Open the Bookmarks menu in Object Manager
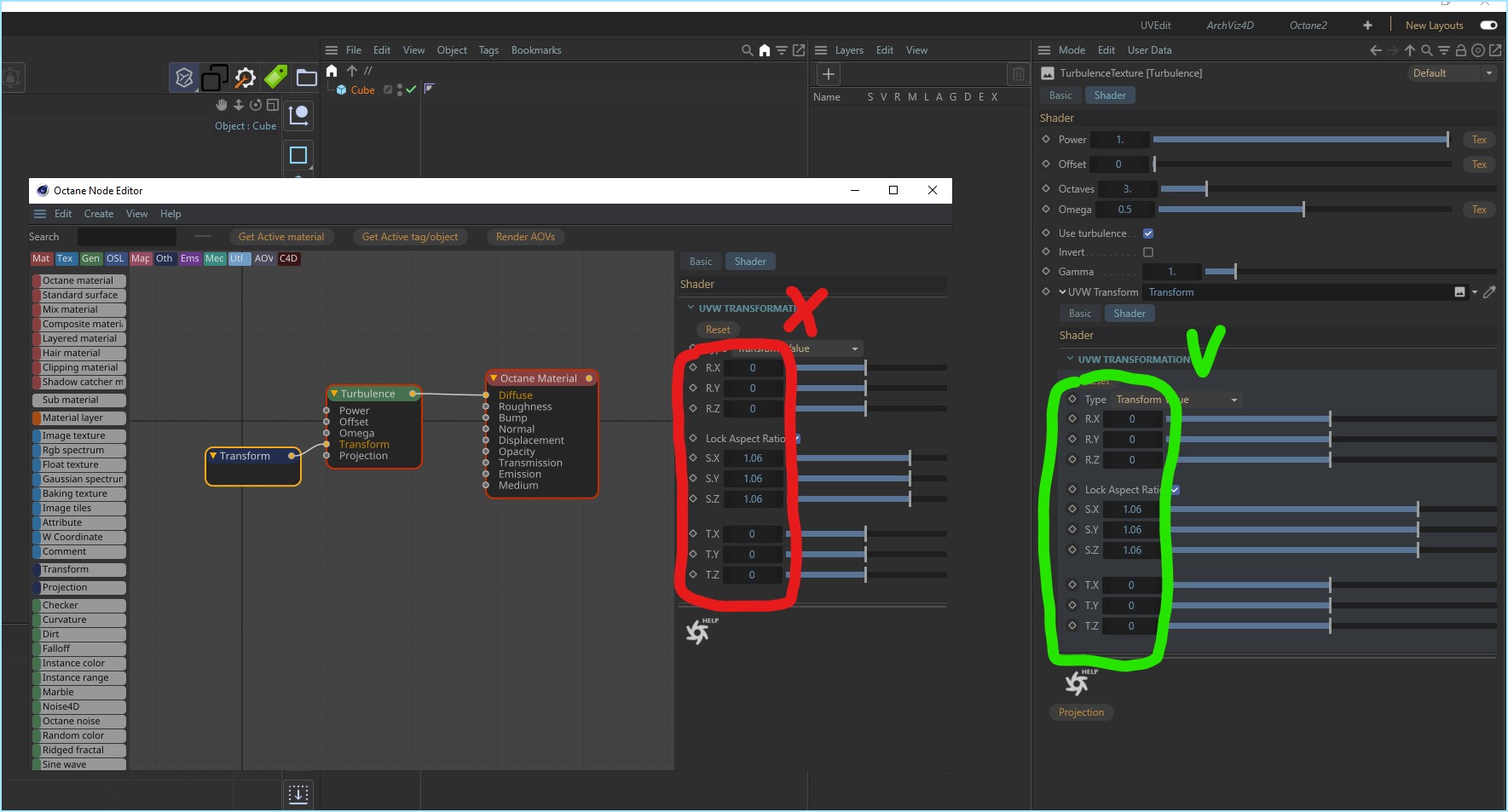This screenshot has height=812, width=1508. tap(536, 50)
